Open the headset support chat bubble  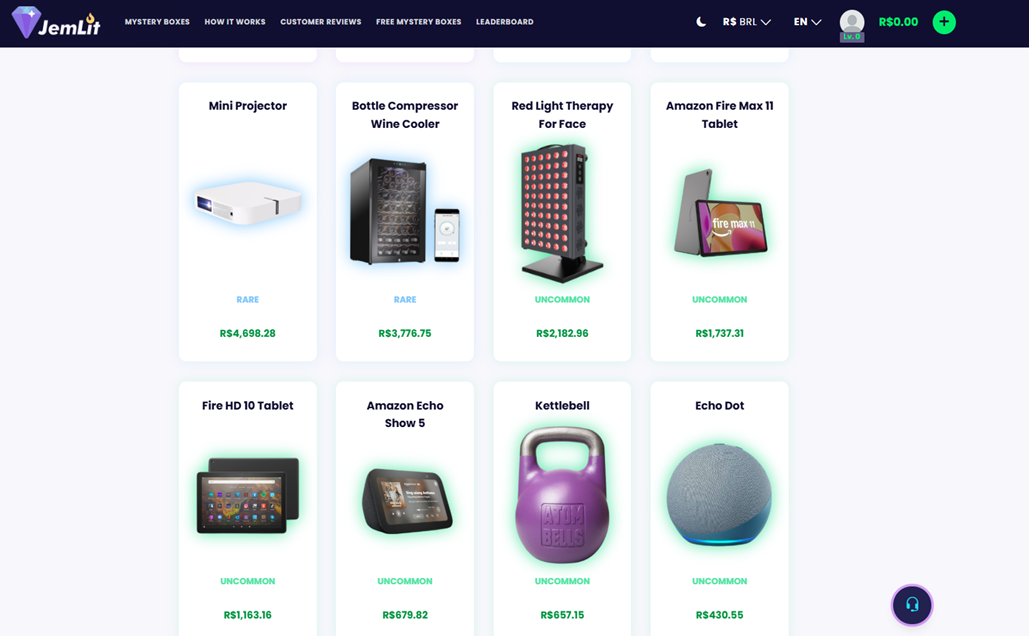tap(912, 604)
